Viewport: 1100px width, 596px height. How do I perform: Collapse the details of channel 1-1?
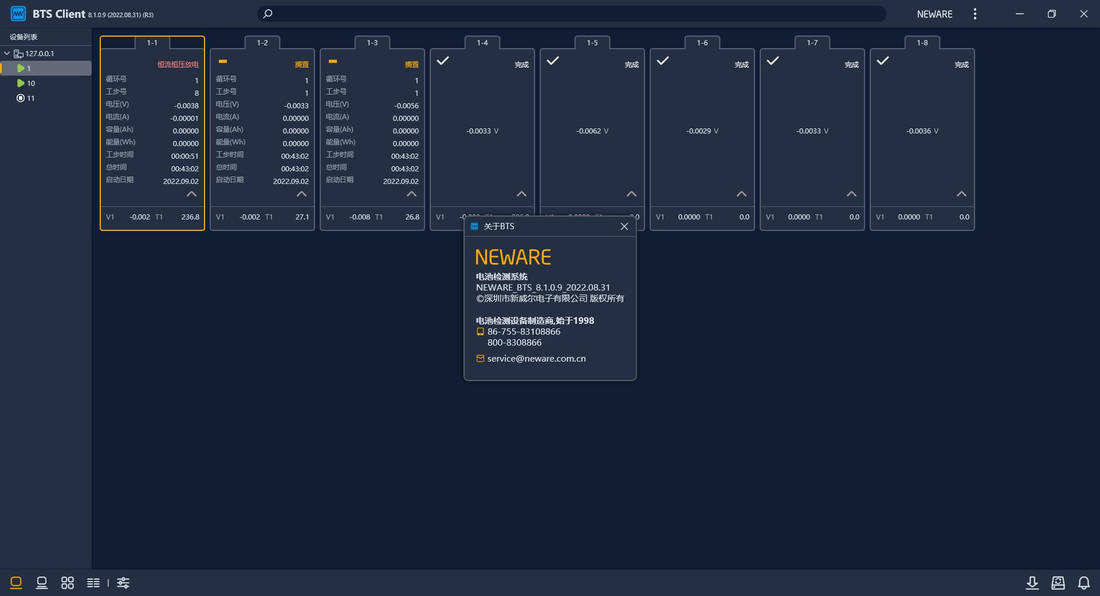[192, 194]
